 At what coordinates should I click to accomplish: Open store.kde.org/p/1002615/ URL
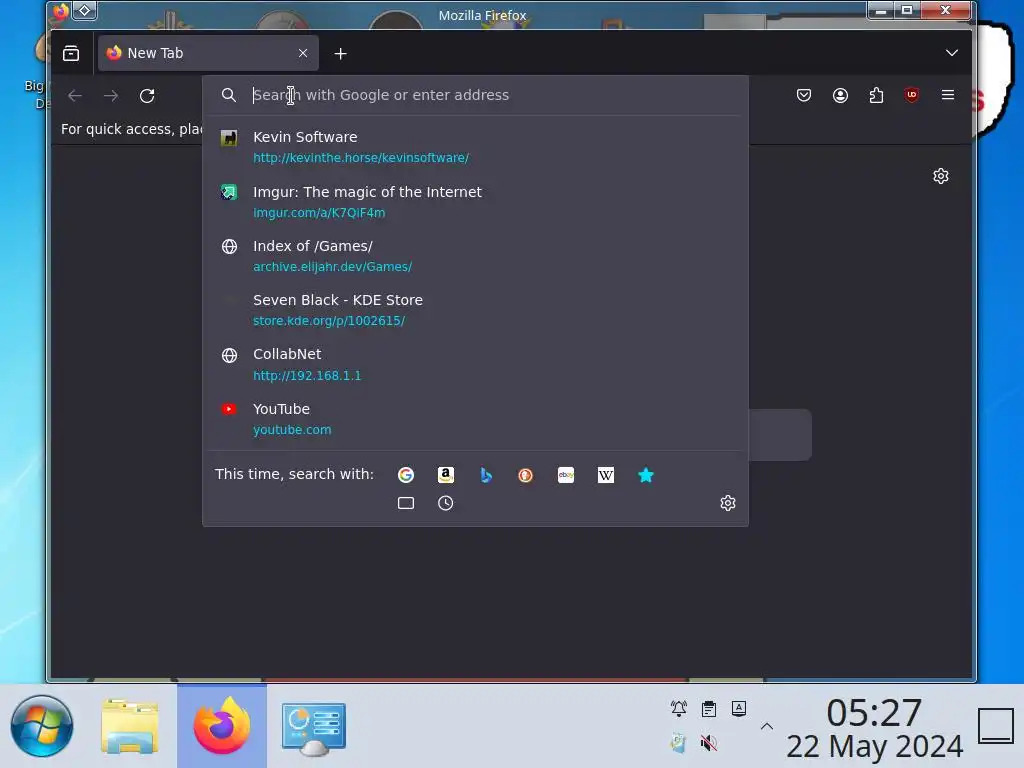tap(328, 321)
